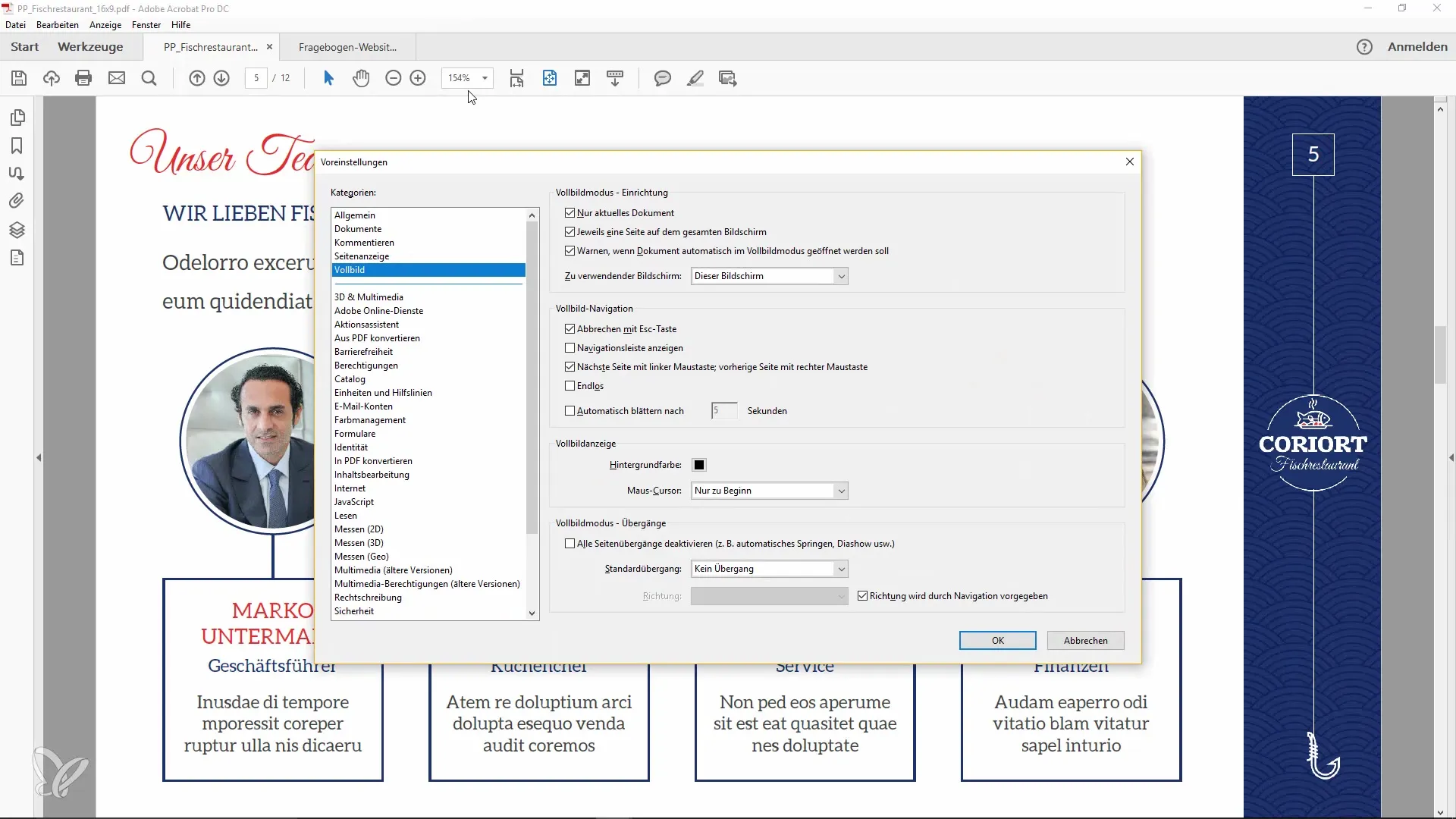Click the page number input field
The image size is (1456, 819).
[x=256, y=78]
